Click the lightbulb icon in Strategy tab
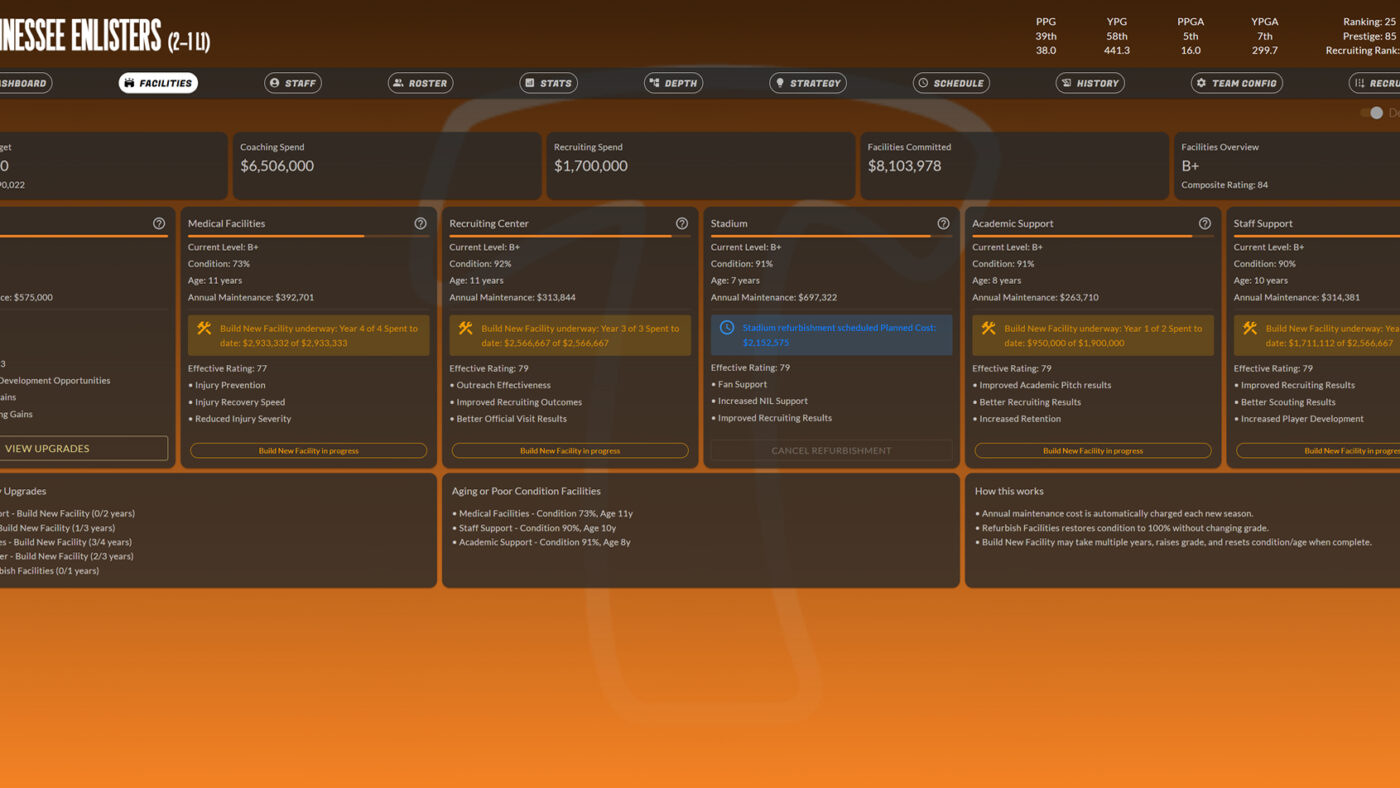This screenshot has height=788, width=1400. point(779,83)
